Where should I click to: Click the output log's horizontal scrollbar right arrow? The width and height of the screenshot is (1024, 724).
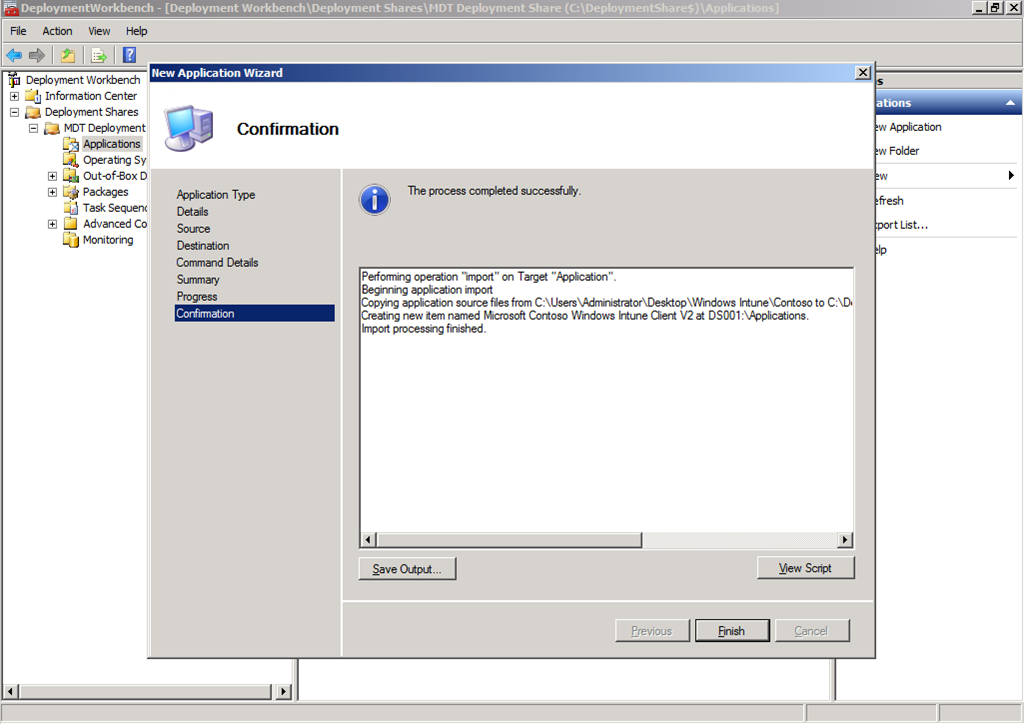[x=845, y=540]
